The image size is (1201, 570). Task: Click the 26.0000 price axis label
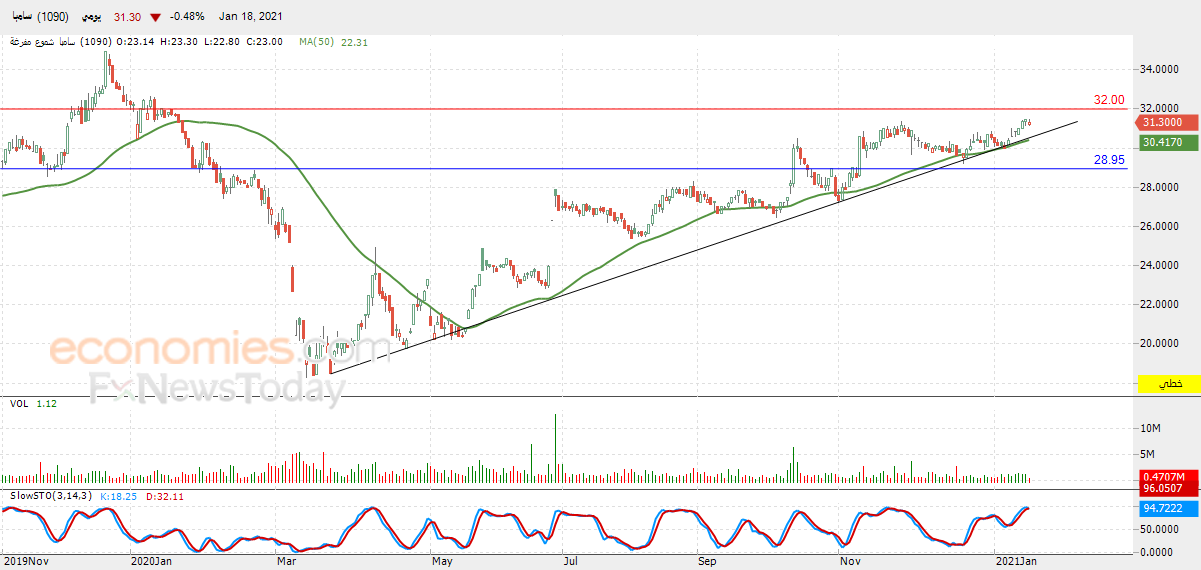point(1160,226)
